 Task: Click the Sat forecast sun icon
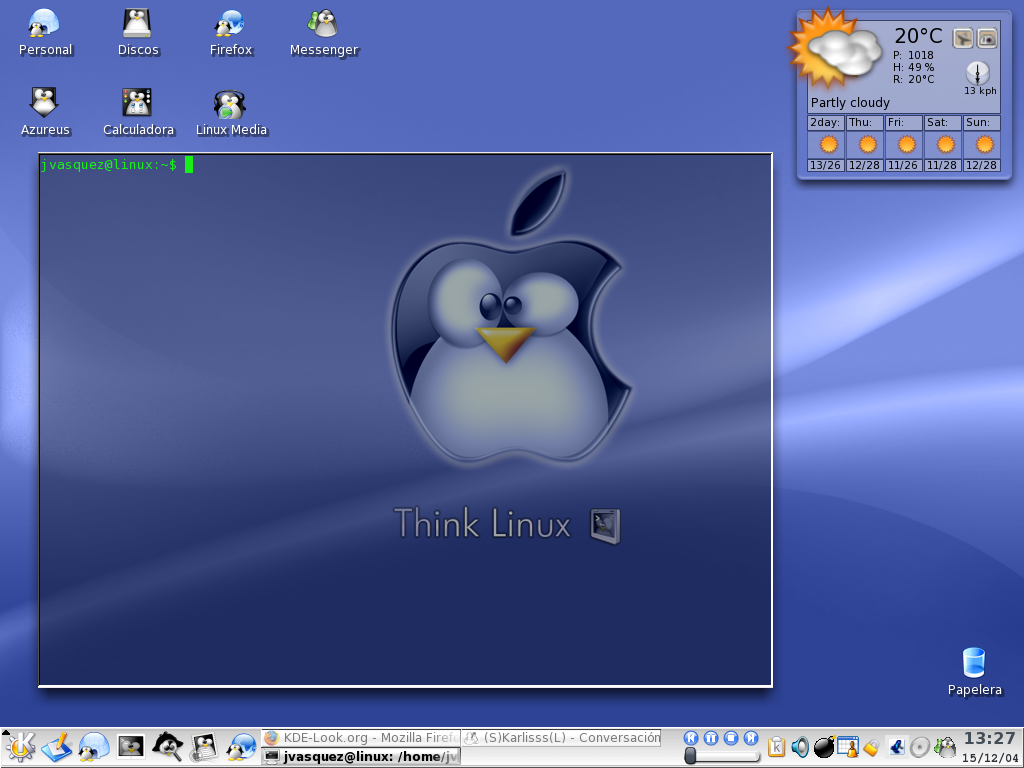(945, 144)
